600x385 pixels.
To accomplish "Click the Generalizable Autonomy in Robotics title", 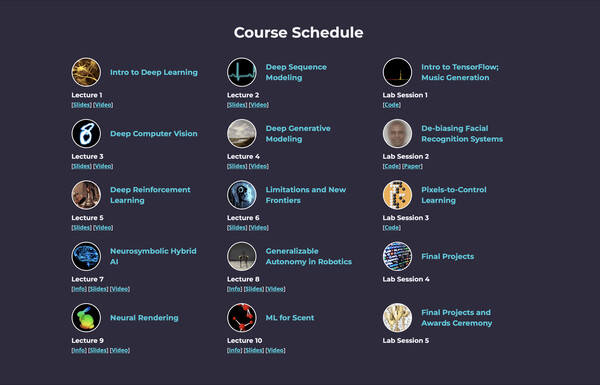I will click(309, 256).
